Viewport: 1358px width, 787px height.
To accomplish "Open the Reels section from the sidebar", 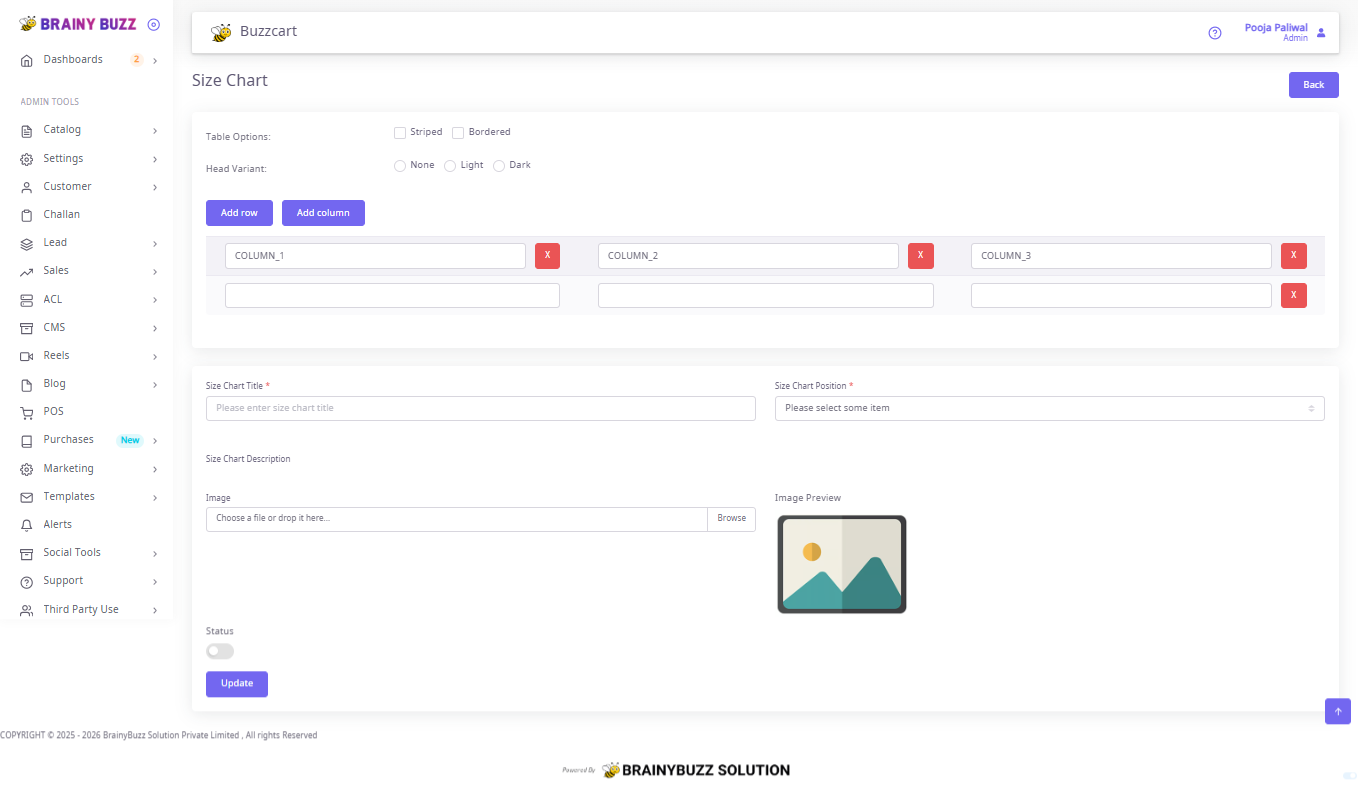I will (25, 355).
